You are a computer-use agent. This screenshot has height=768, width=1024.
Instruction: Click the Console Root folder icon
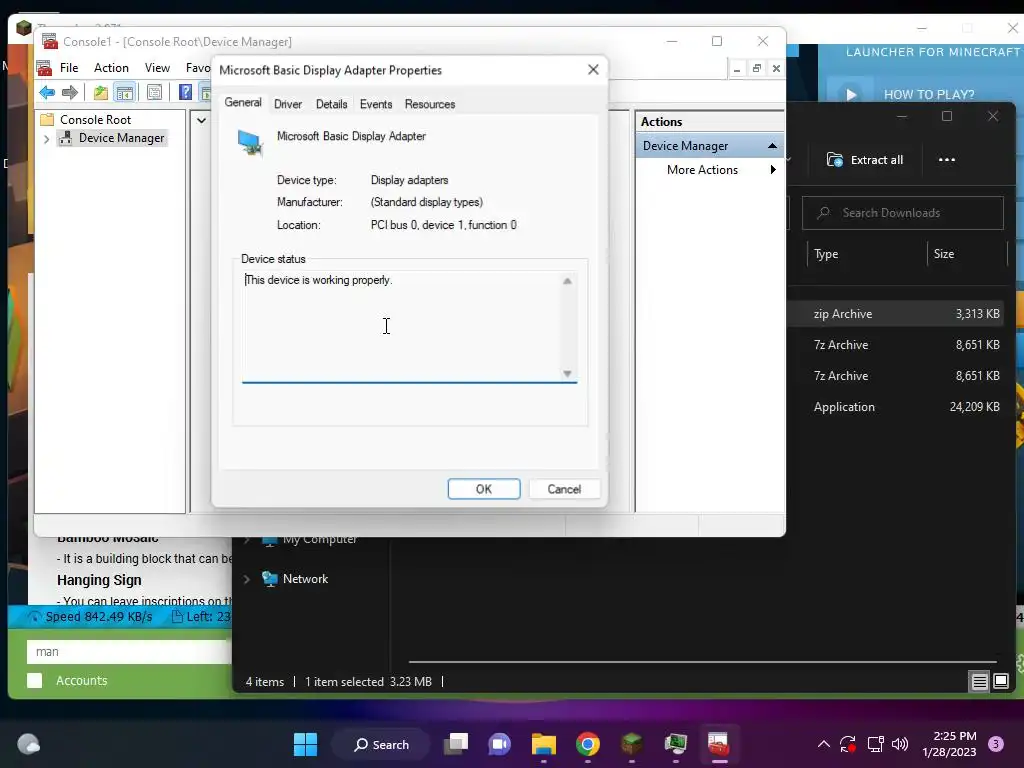[x=47, y=120]
